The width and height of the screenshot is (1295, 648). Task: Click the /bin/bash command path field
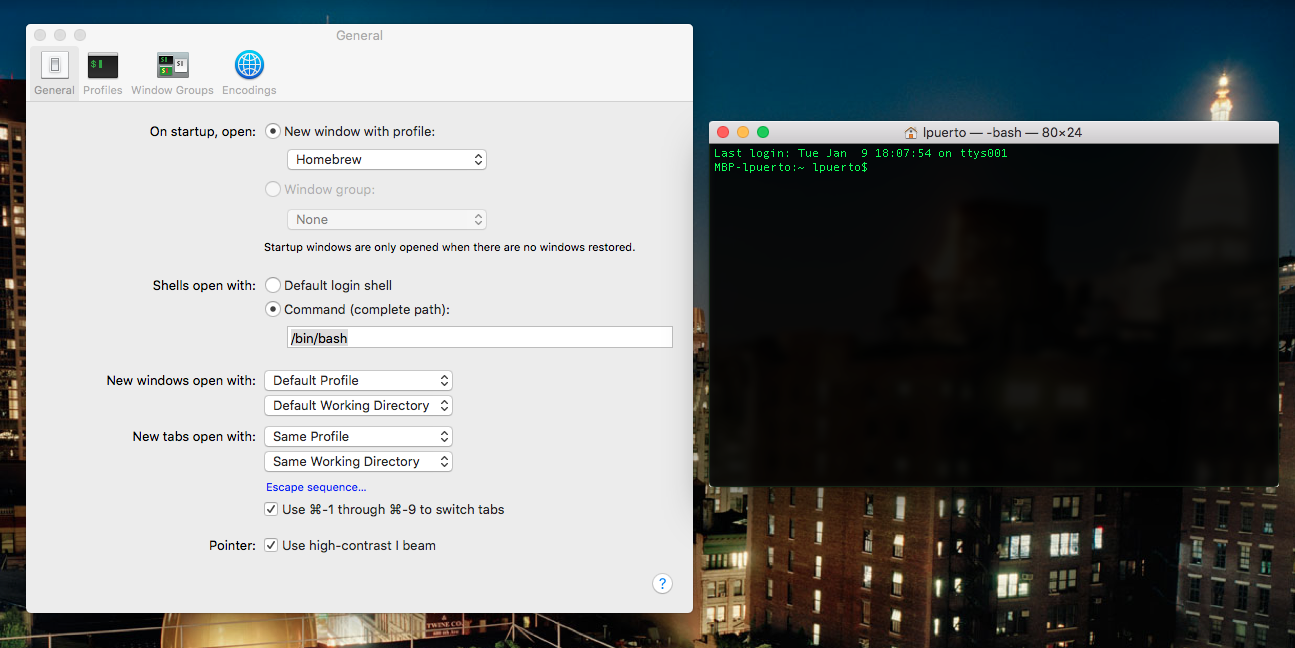point(479,338)
